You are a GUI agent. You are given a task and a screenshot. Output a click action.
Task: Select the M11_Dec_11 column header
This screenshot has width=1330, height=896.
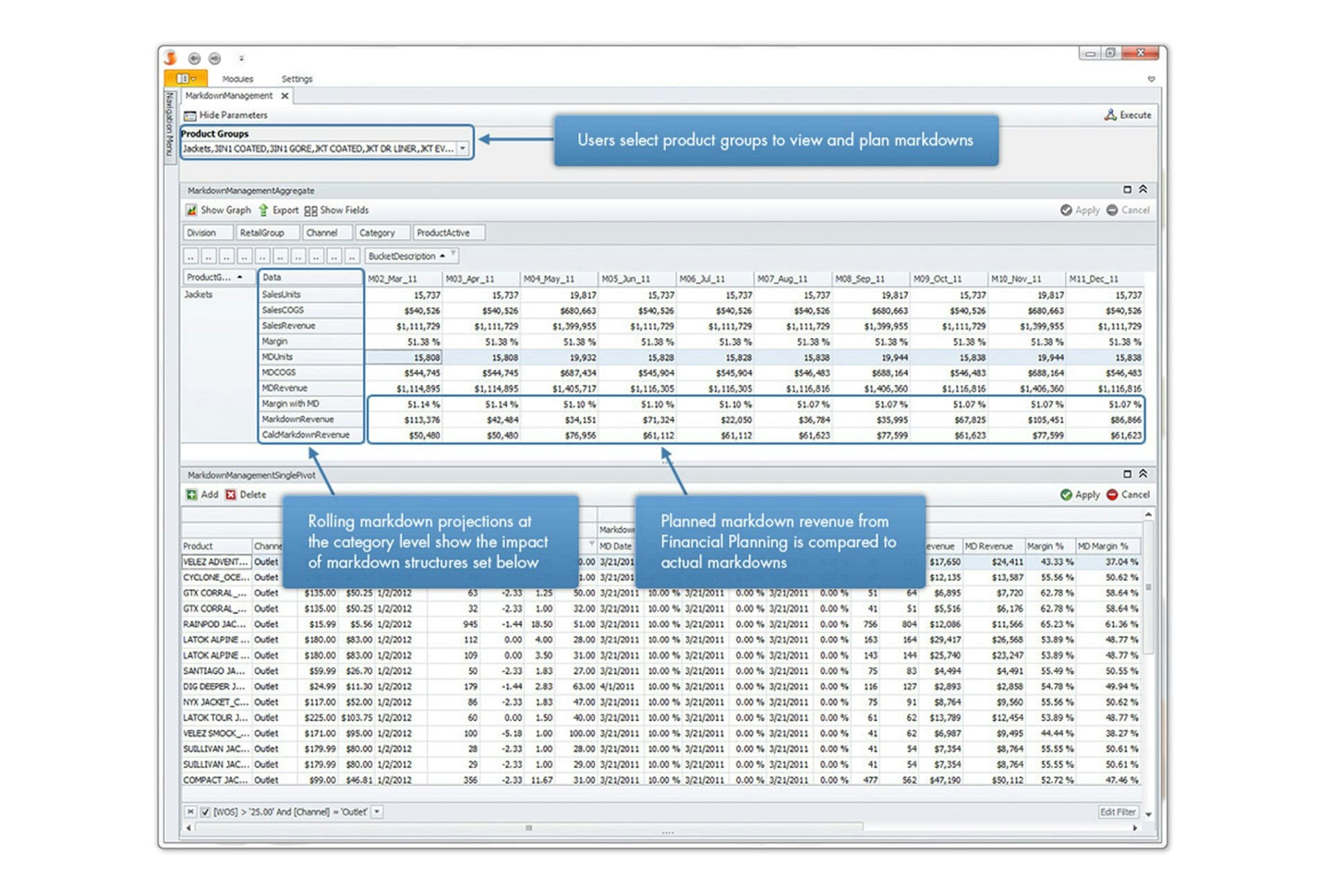coord(1105,279)
